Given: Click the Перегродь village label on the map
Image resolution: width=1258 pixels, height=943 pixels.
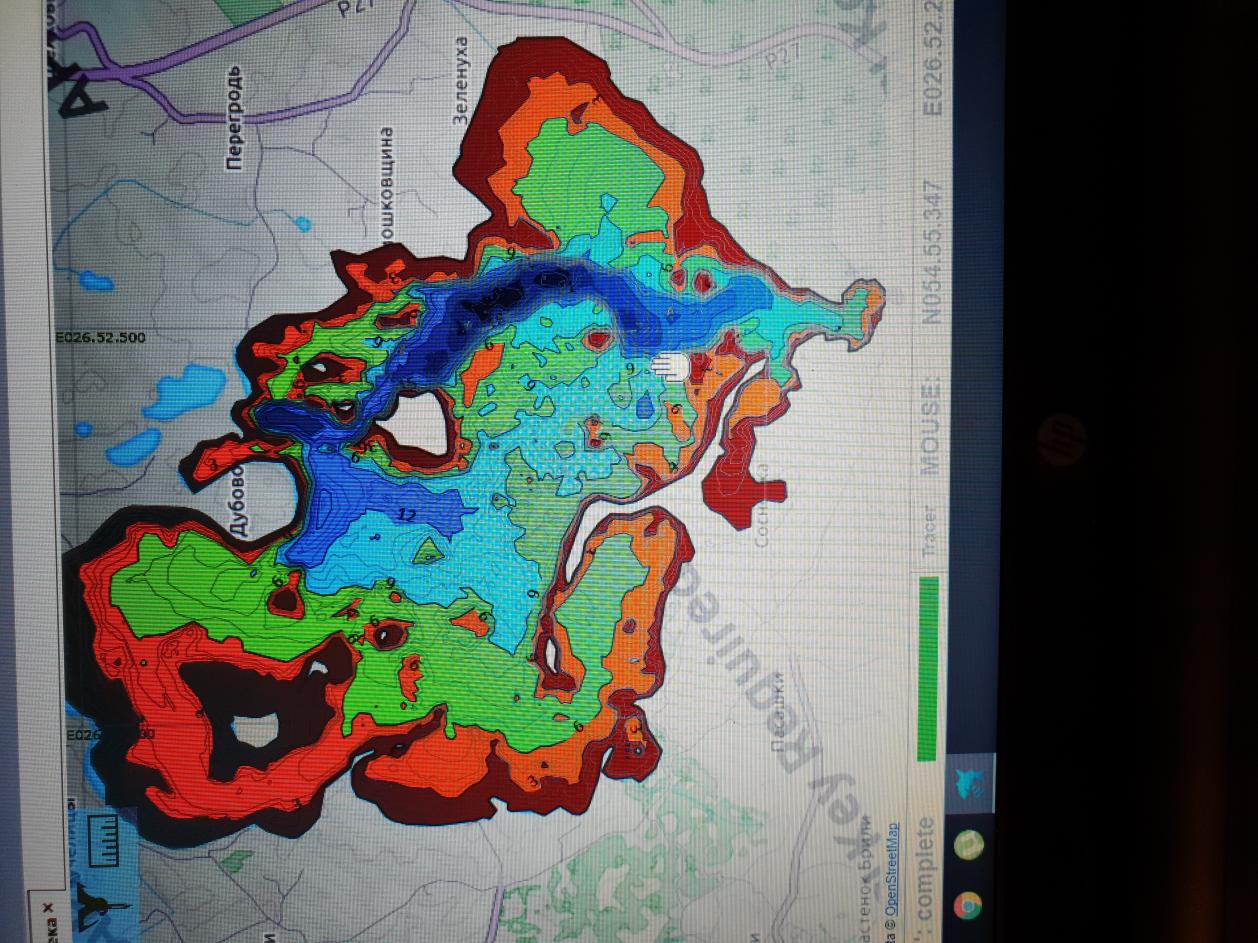Looking at the screenshot, I should click(236, 118).
